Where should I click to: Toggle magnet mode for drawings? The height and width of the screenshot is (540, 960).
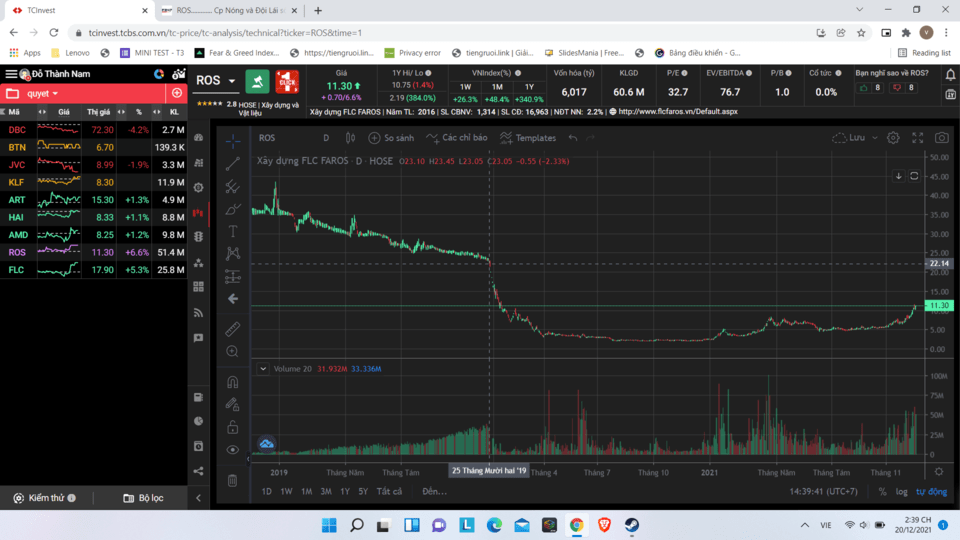233,383
